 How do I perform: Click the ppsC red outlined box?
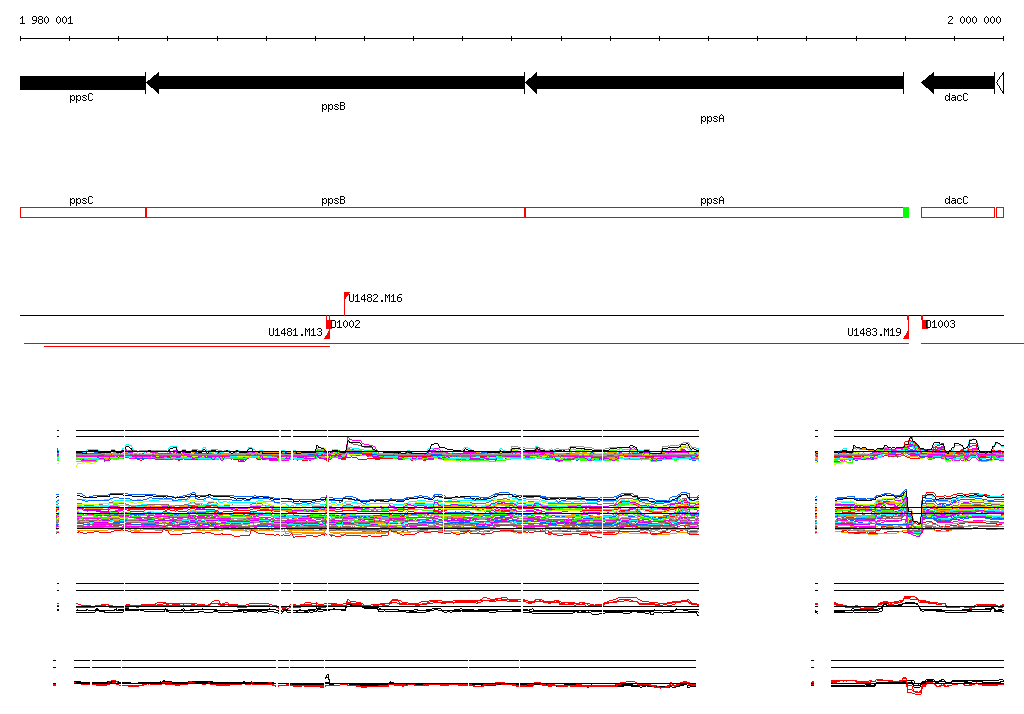pos(83,212)
